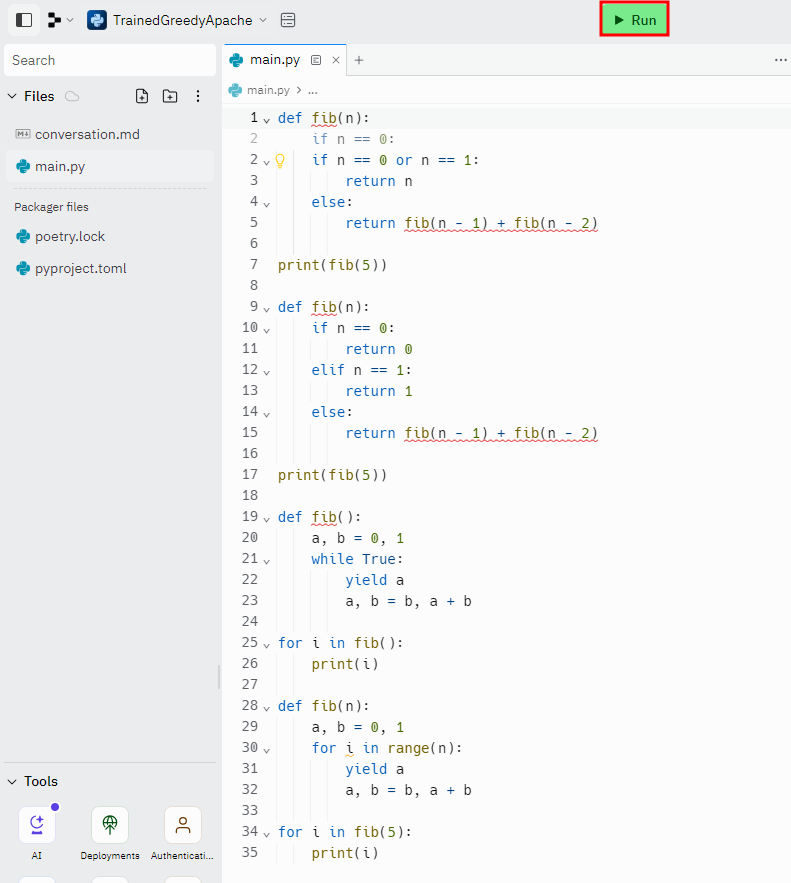Open the console panel icon beside project name
The width and height of the screenshot is (791, 883).
pos(288,20)
